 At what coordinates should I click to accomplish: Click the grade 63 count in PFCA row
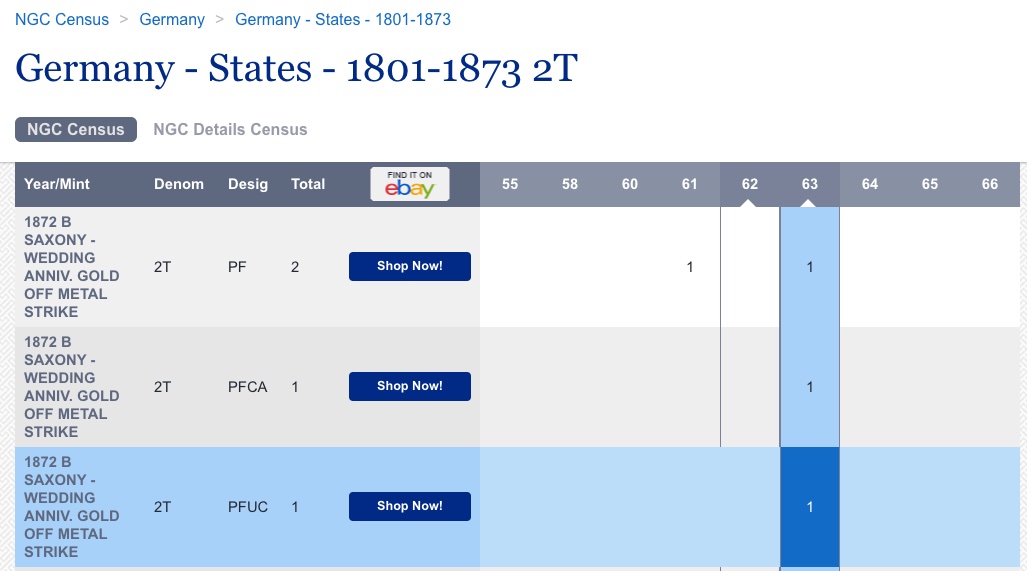click(810, 387)
